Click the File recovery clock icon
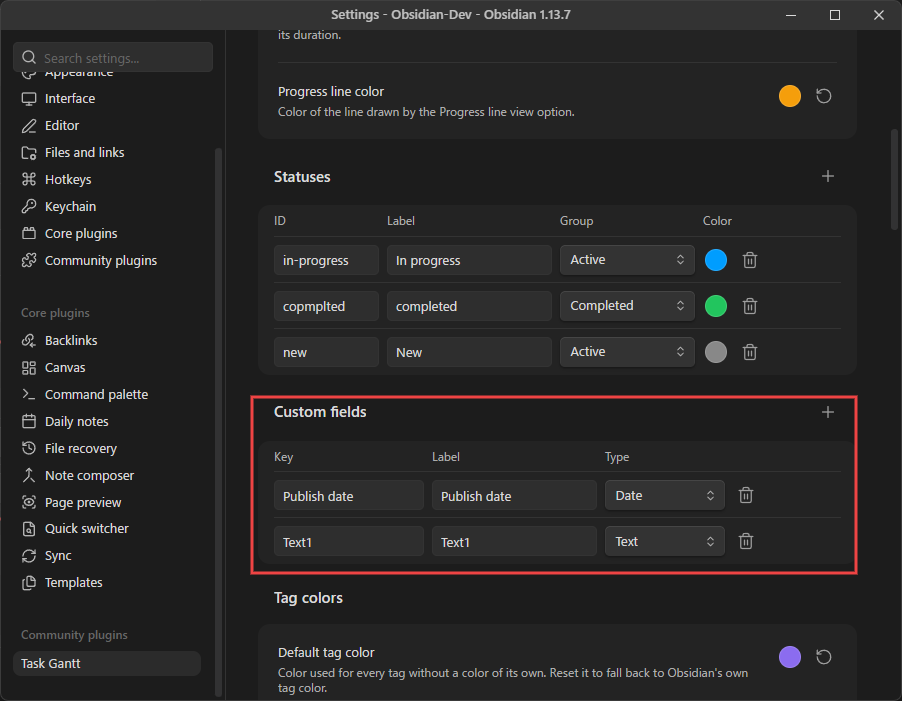902x701 pixels. coord(29,449)
